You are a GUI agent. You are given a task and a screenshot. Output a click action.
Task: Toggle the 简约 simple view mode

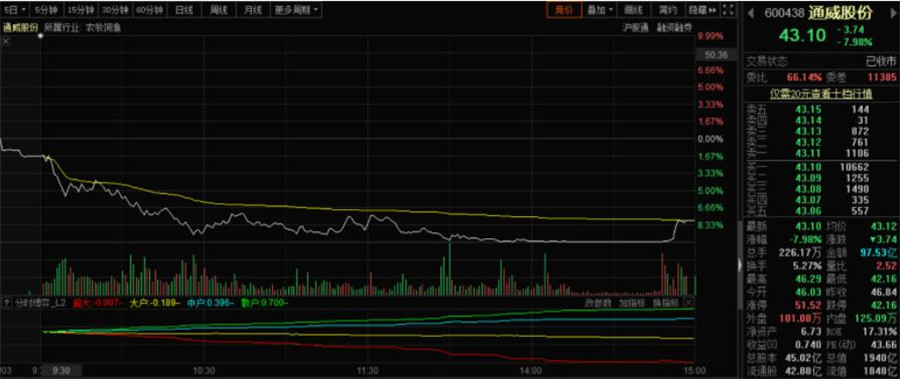(x=668, y=10)
